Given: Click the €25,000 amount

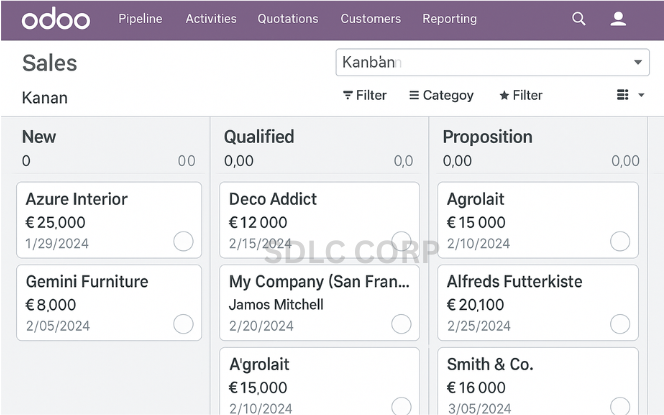Looking at the screenshot, I should click(55, 222).
